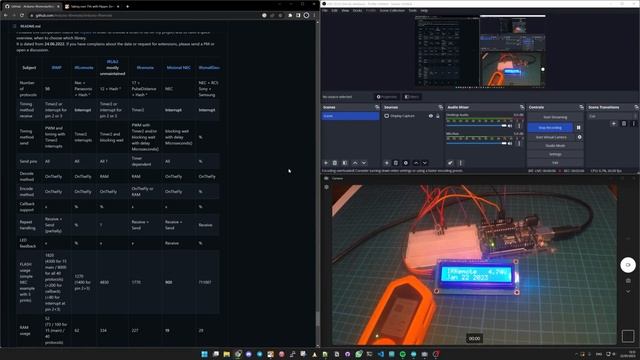Click the camera shutter button in Camera app

click(628, 264)
